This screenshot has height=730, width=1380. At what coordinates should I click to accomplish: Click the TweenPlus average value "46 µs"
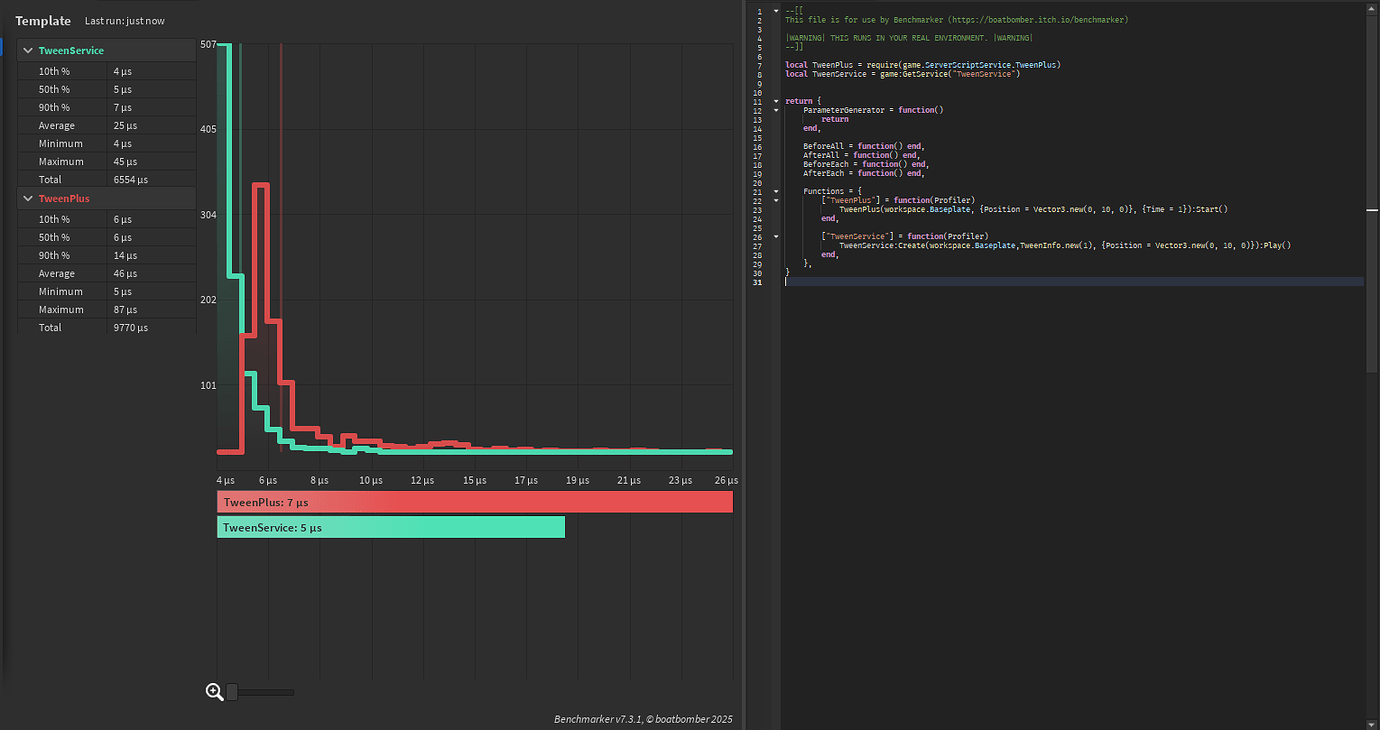[125, 274]
